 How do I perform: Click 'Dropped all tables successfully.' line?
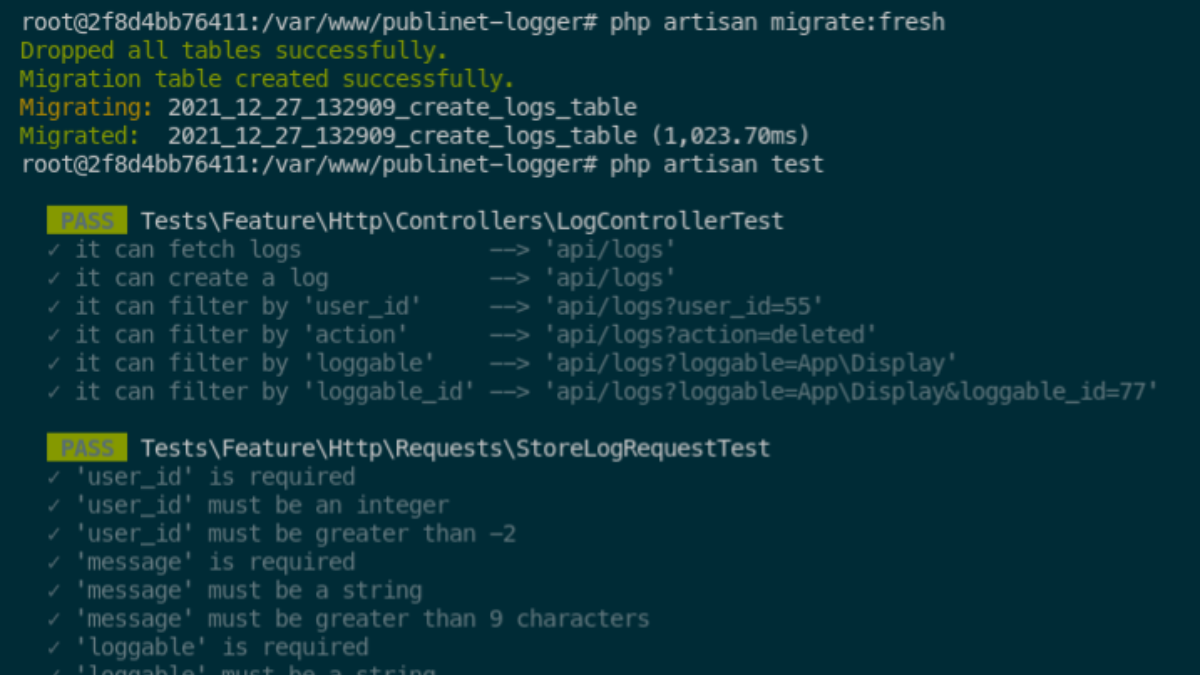click(234, 51)
